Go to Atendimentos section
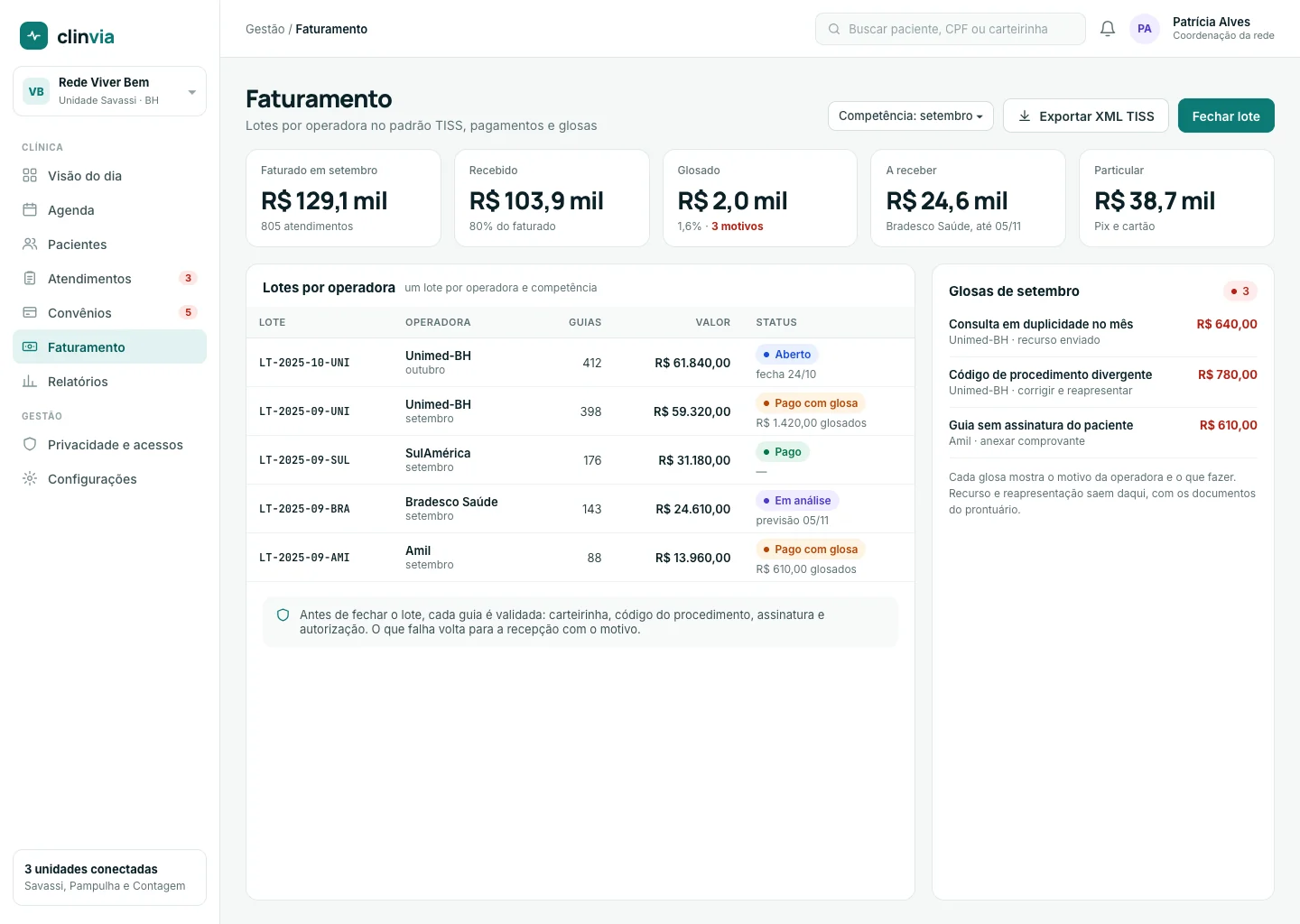The width and height of the screenshot is (1300, 924). (x=109, y=279)
